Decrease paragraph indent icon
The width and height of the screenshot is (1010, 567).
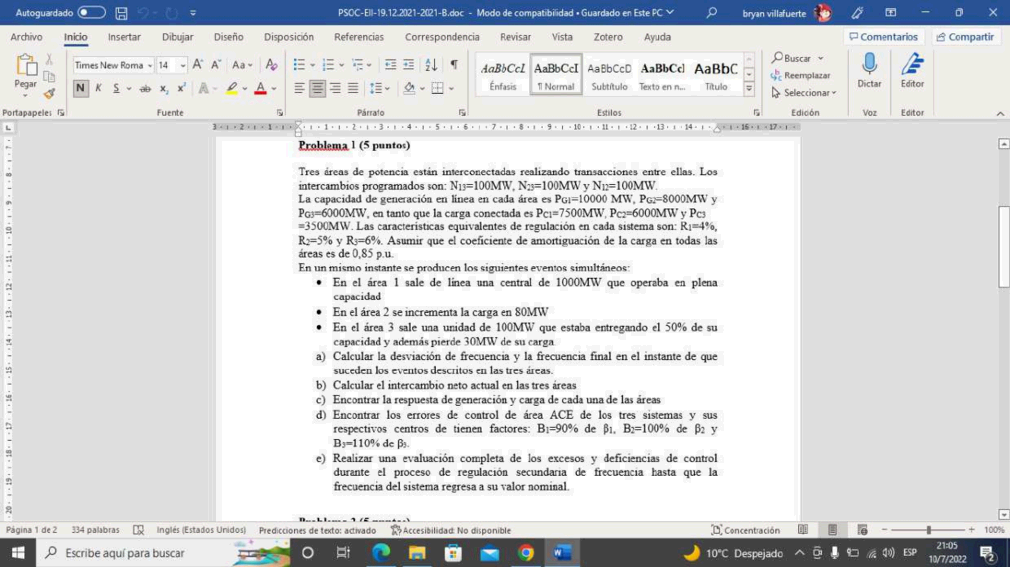click(390, 64)
